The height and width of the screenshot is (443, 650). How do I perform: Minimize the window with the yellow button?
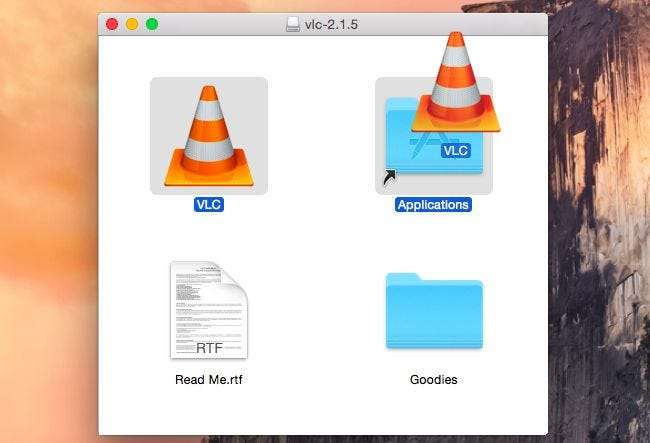click(x=132, y=24)
